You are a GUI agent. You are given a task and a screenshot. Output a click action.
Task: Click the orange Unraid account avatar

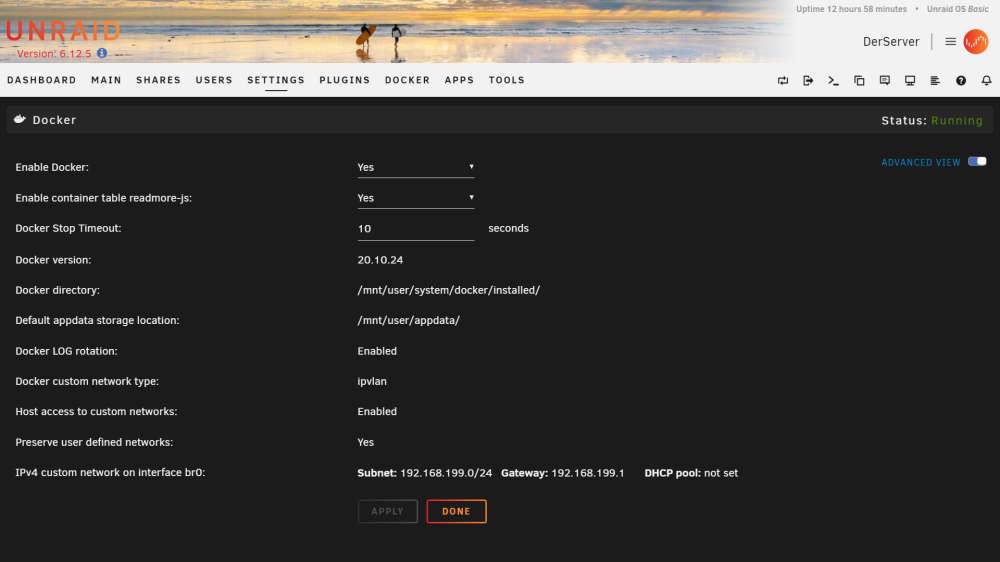coord(976,41)
